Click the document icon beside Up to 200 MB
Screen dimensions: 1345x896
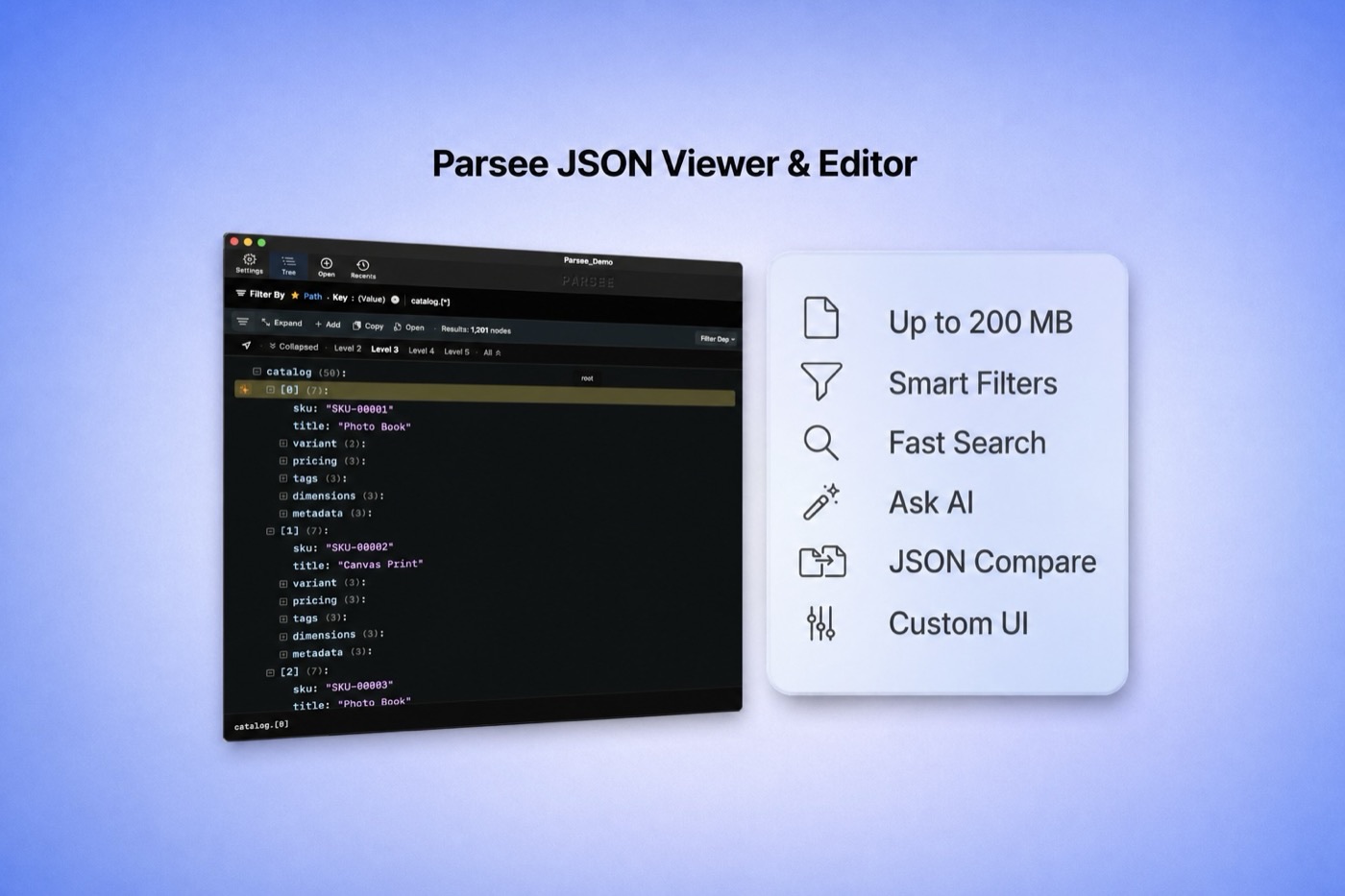pos(821,318)
